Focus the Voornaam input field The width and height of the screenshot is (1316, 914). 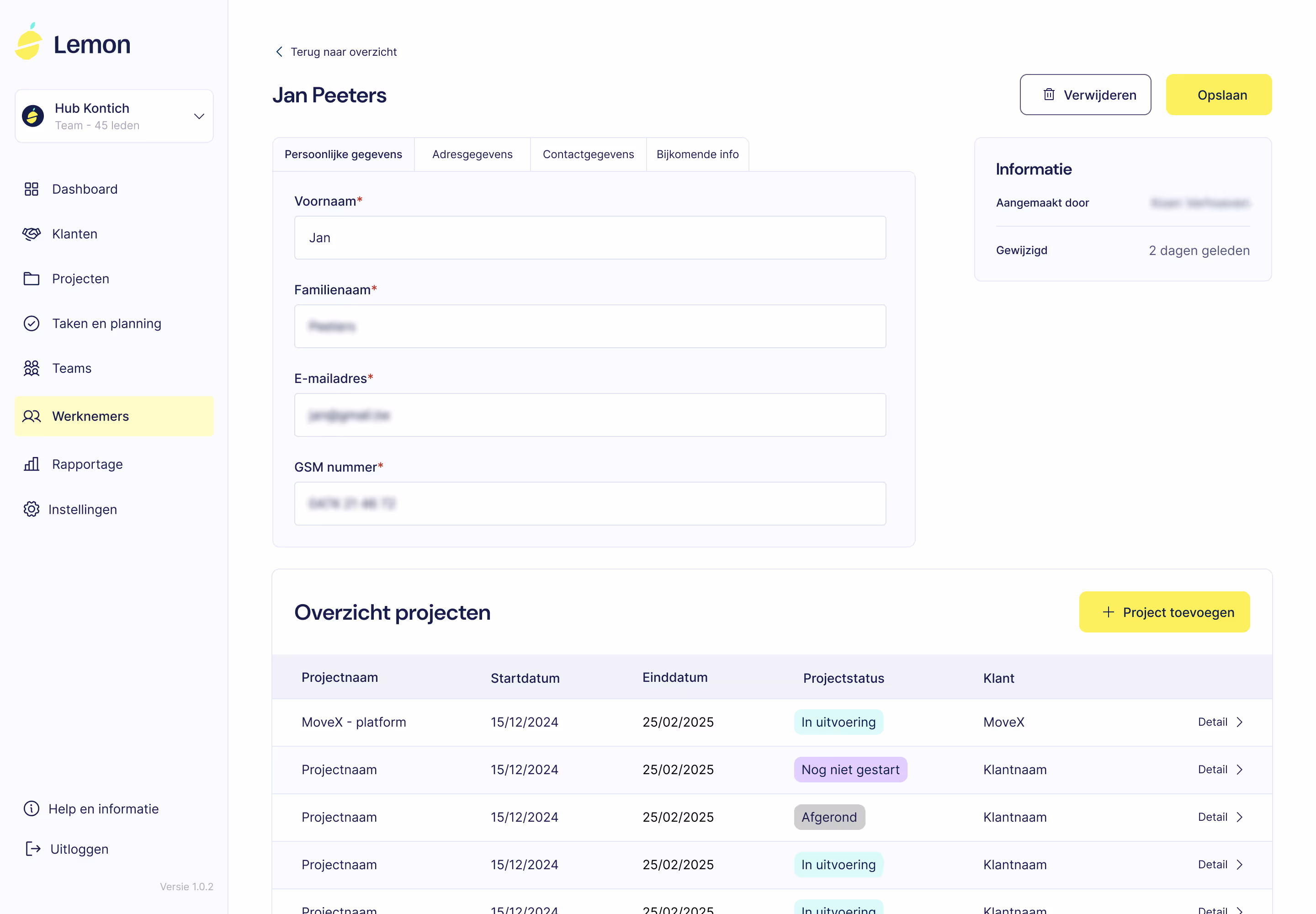click(x=589, y=238)
